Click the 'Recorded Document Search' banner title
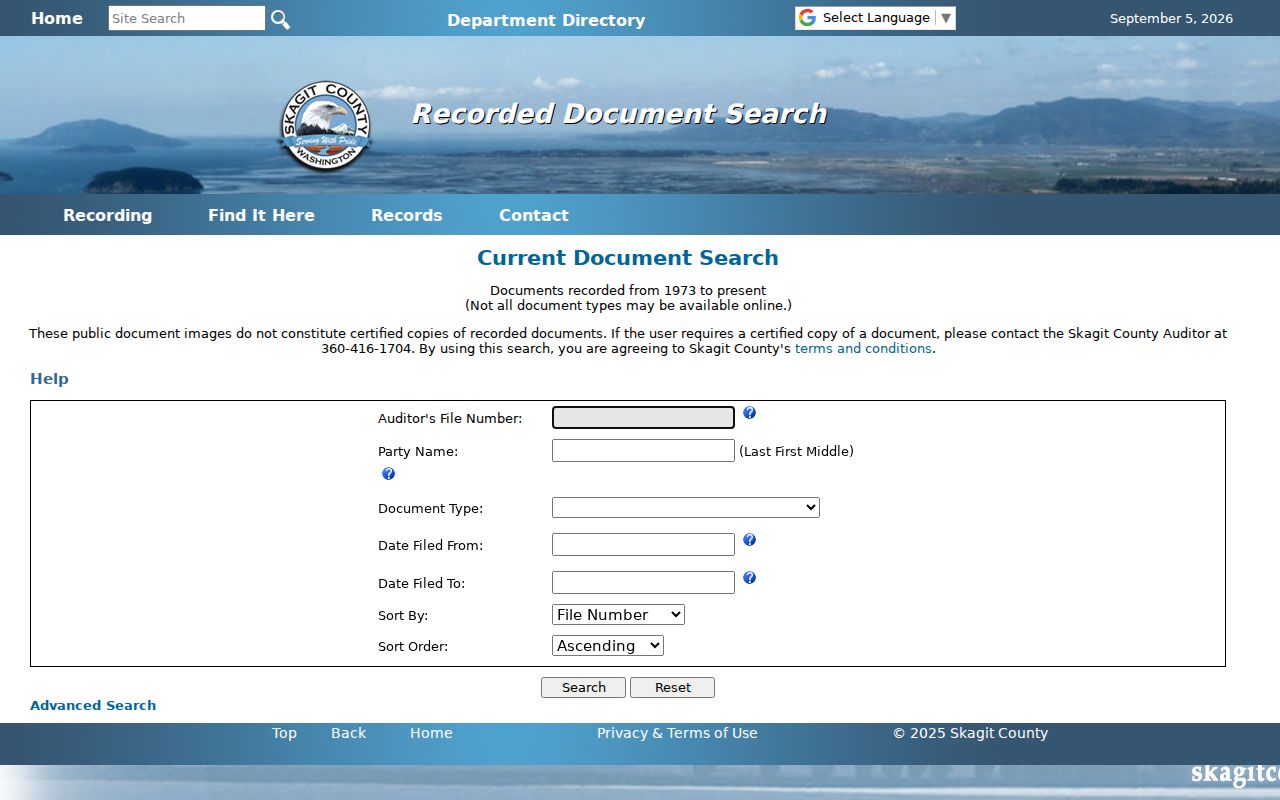 pyautogui.click(x=620, y=114)
